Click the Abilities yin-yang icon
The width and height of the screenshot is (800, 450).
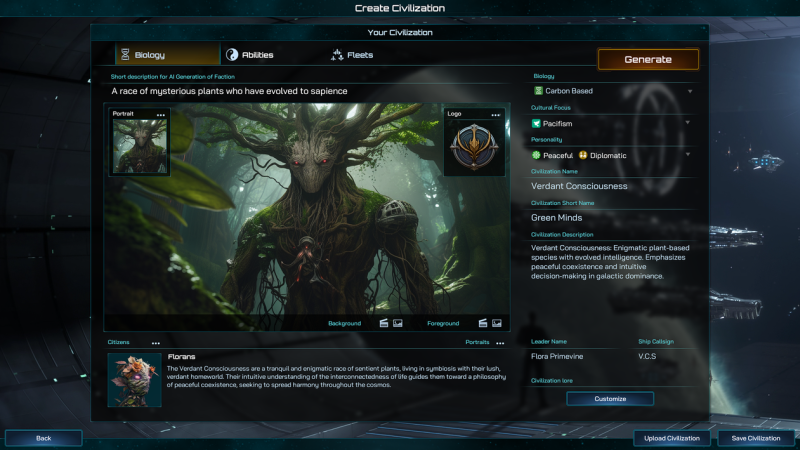click(x=232, y=55)
